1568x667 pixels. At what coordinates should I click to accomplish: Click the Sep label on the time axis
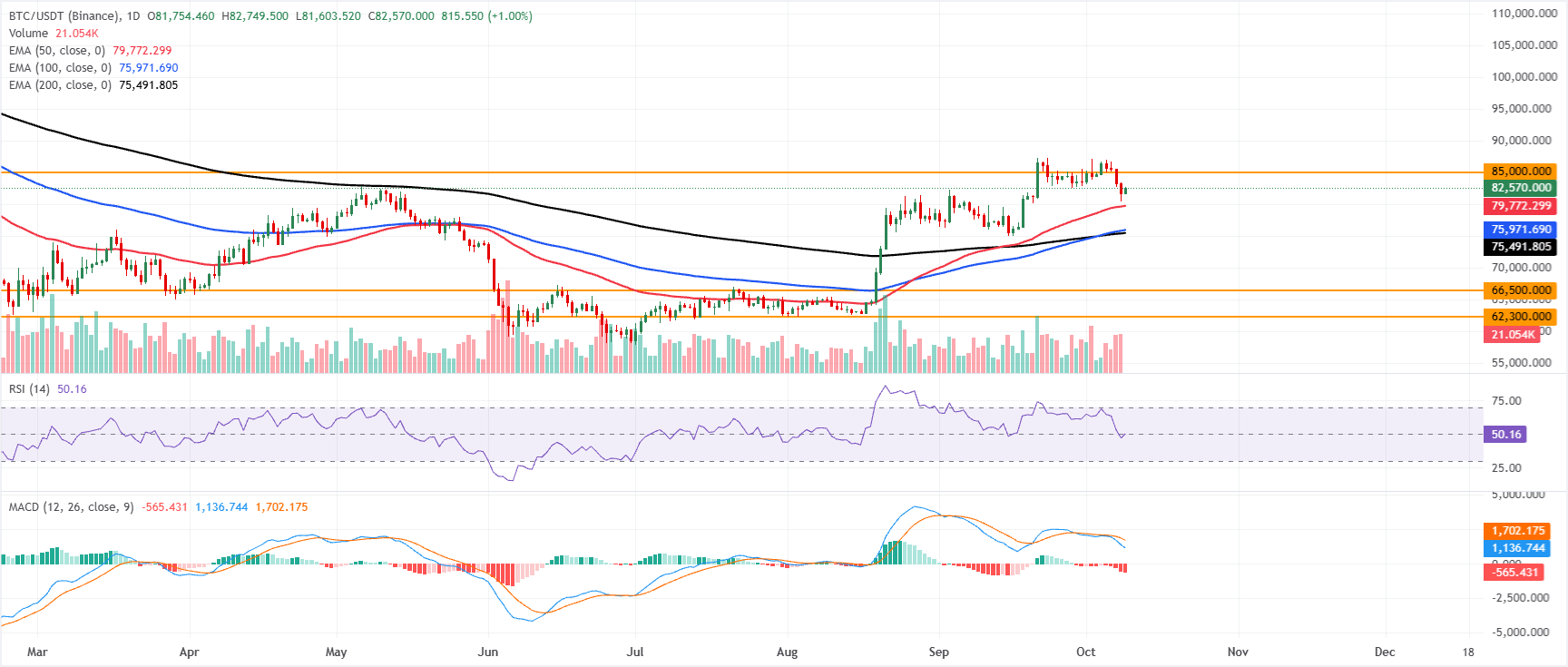[x=938, y=652]
